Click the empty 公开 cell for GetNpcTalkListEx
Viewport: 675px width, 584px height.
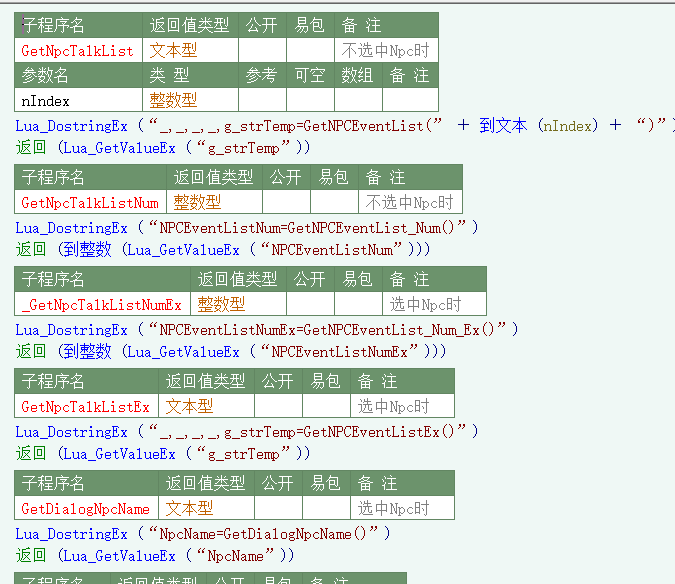click(279, 406)
